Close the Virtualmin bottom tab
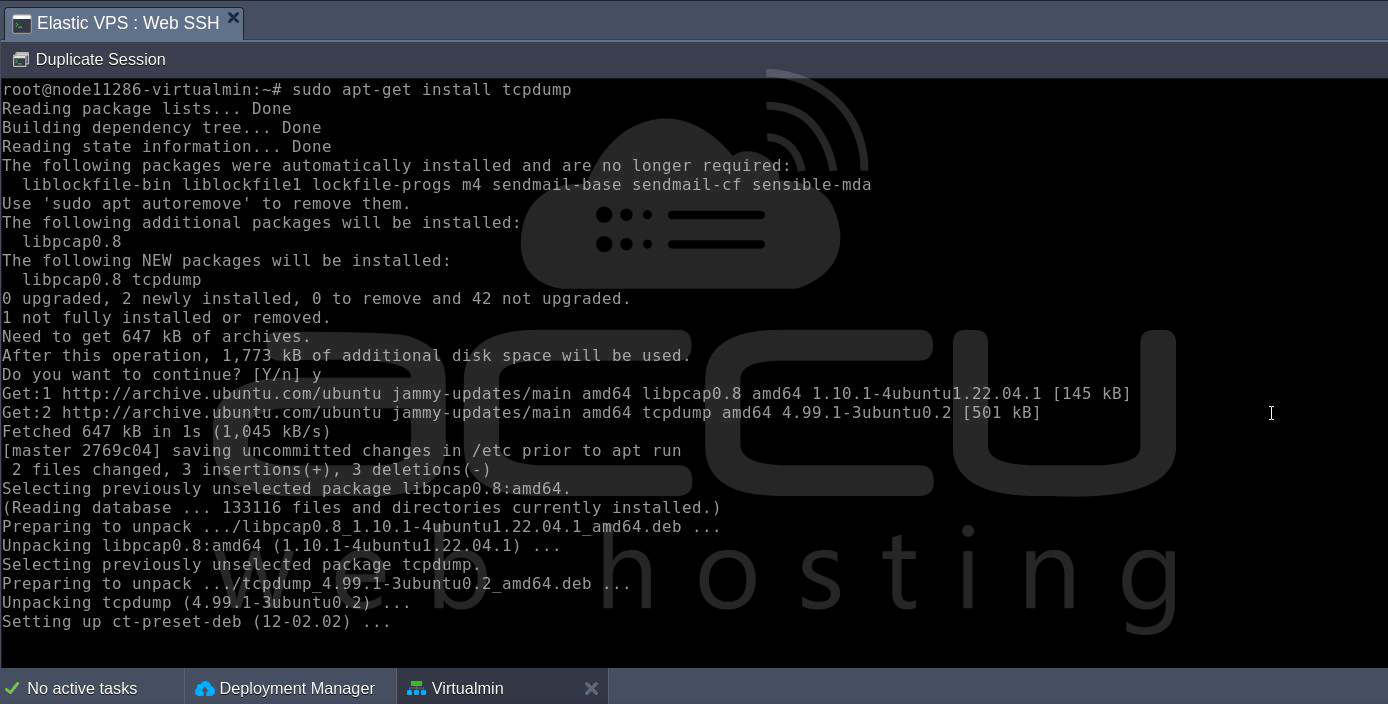Image resolution: width=1388 pixels, height=704 pixels. (x=591, y=688)
